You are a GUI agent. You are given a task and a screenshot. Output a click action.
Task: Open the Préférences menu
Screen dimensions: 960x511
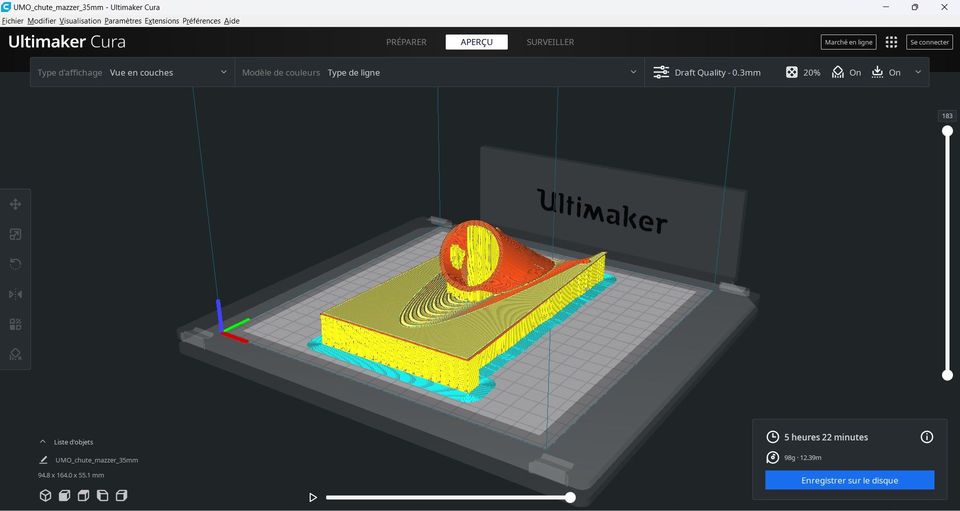[x=201, y=21]
